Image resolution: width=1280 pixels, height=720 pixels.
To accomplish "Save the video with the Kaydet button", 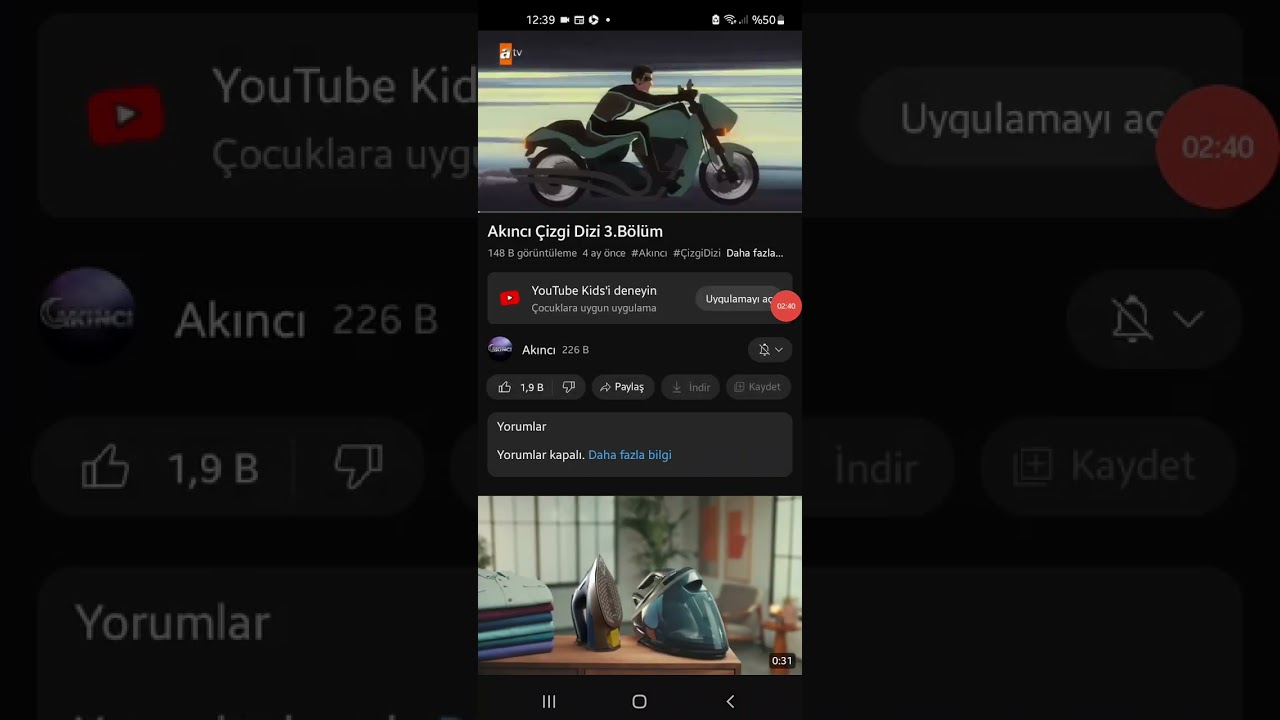I will [758, 387].
